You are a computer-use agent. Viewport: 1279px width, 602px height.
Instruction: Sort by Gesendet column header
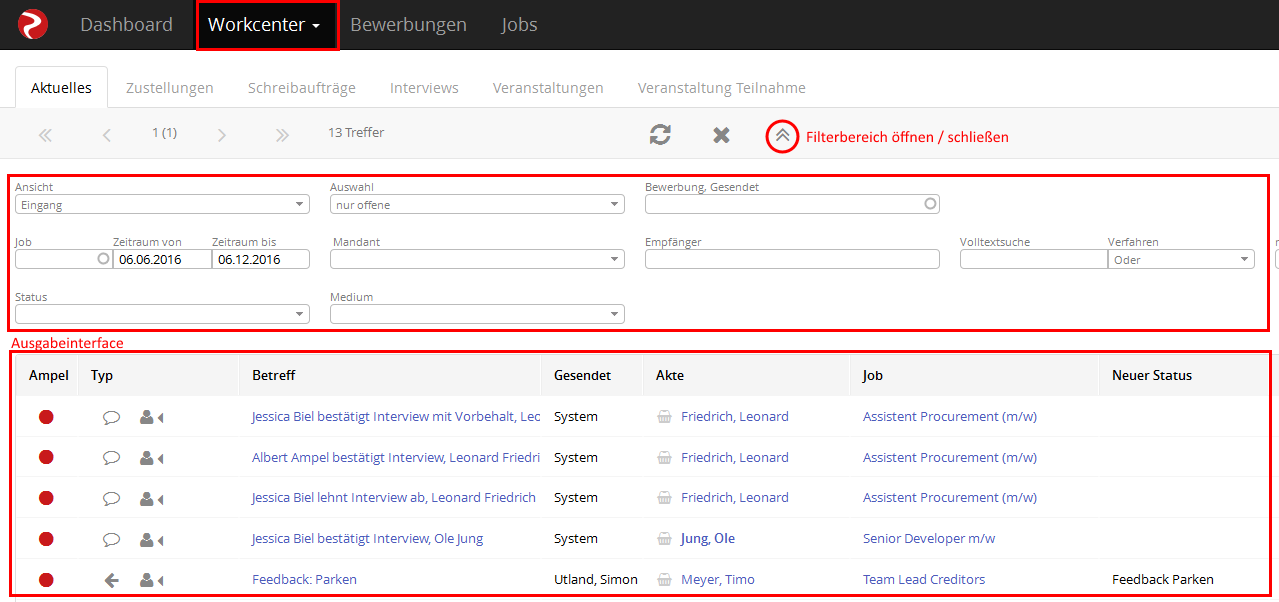click(x=582, y=376)
